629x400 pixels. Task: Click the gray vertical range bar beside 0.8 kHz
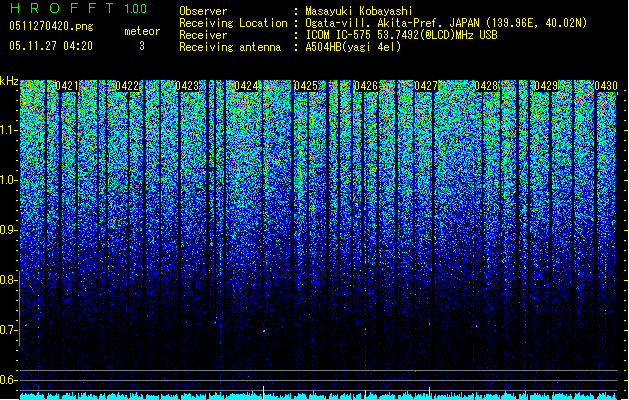19,308
